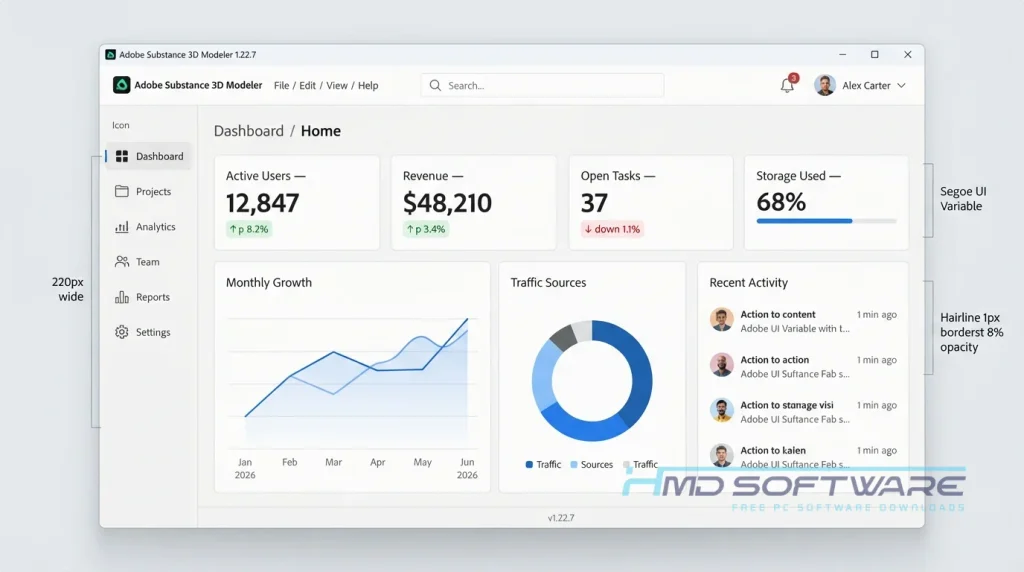1024x572 pixels.
Task: Click the Mar label on chart axis
Action: click(334, 462)
